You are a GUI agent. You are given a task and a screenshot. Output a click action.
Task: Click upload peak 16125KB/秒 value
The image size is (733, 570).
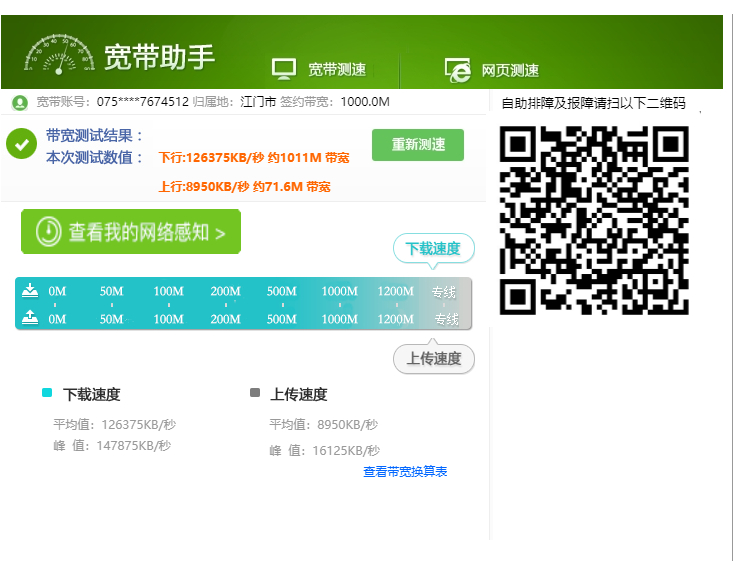click(x=346, y=451)
